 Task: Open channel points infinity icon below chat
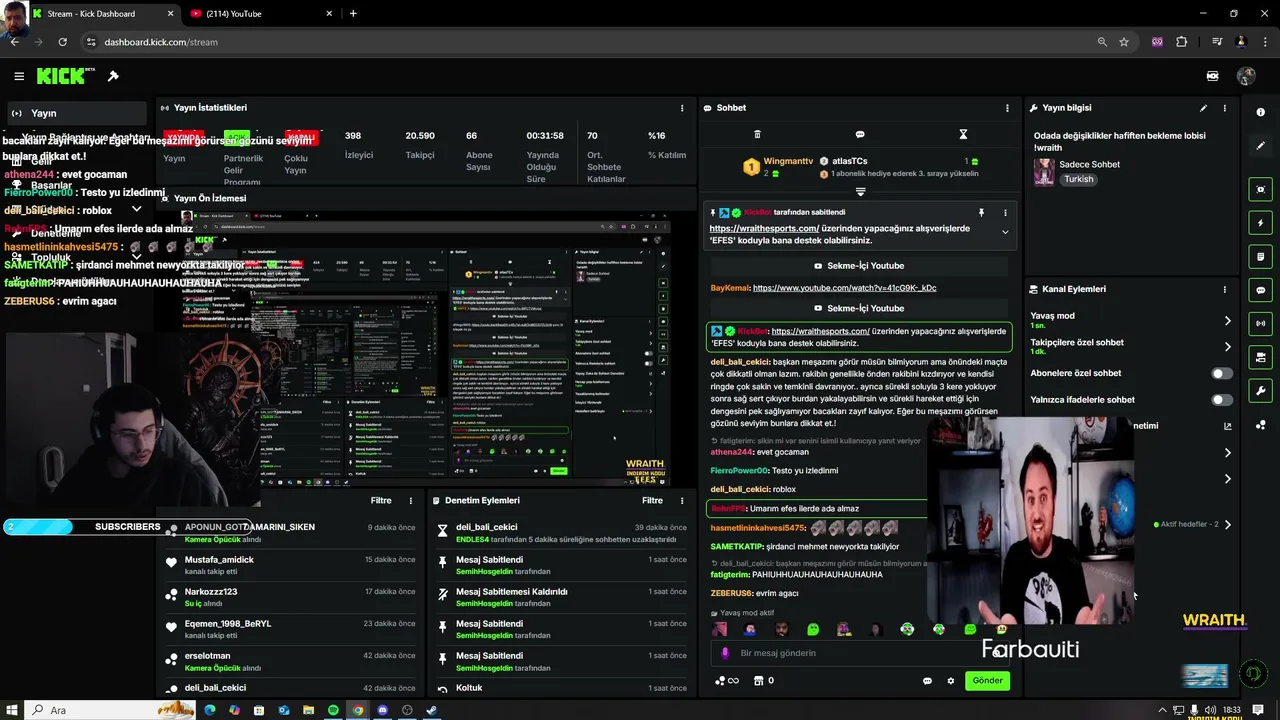727,681
